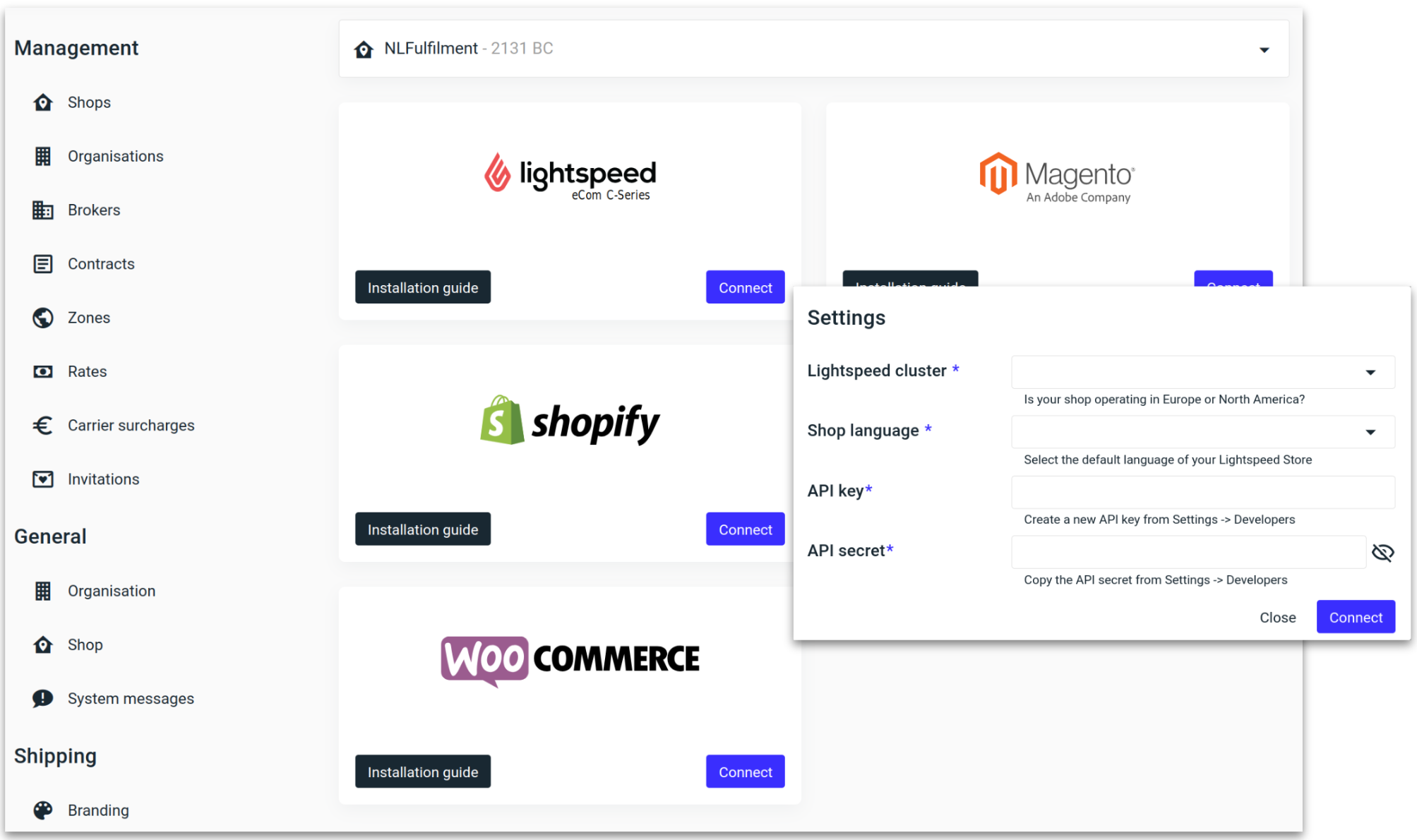Click the Shops house icon in the sidebar

click(x=43, y=103)
